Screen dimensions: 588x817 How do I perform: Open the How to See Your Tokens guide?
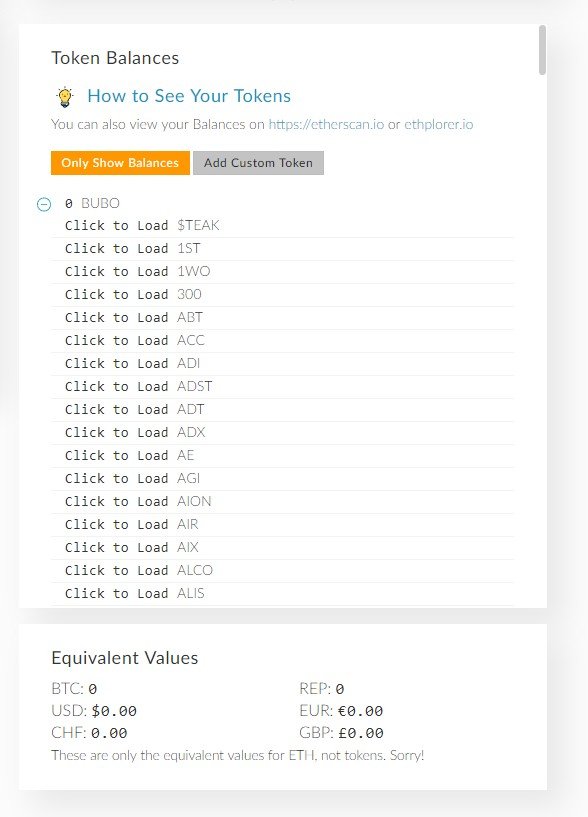coord(189,96)
